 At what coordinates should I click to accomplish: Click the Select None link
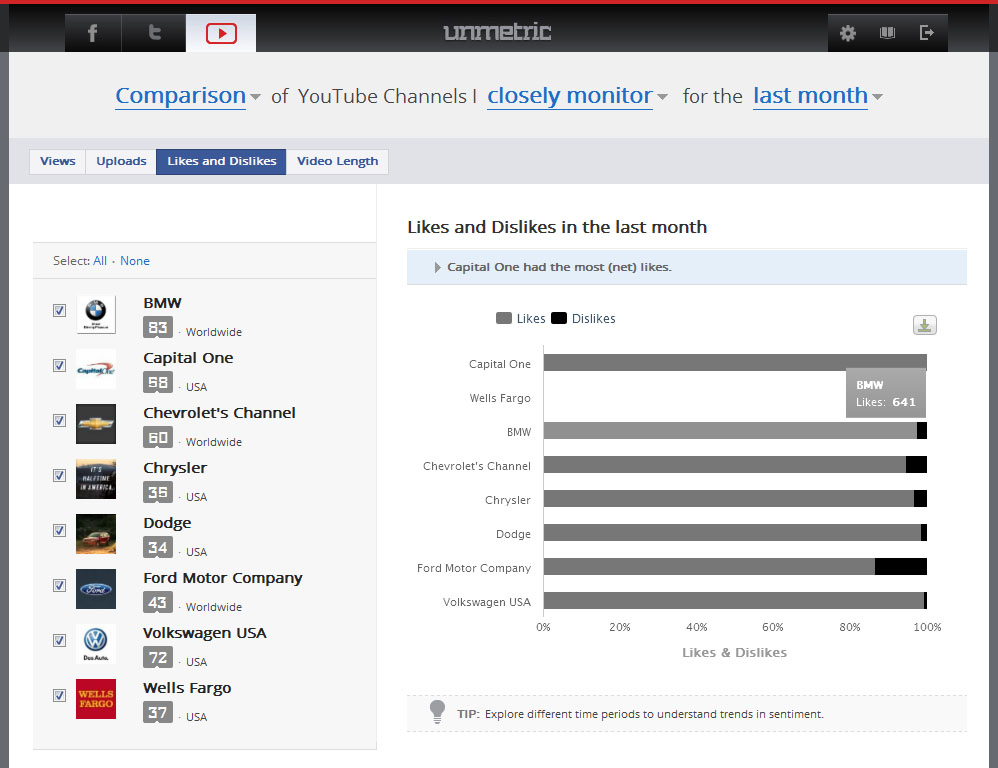point(135,261)
